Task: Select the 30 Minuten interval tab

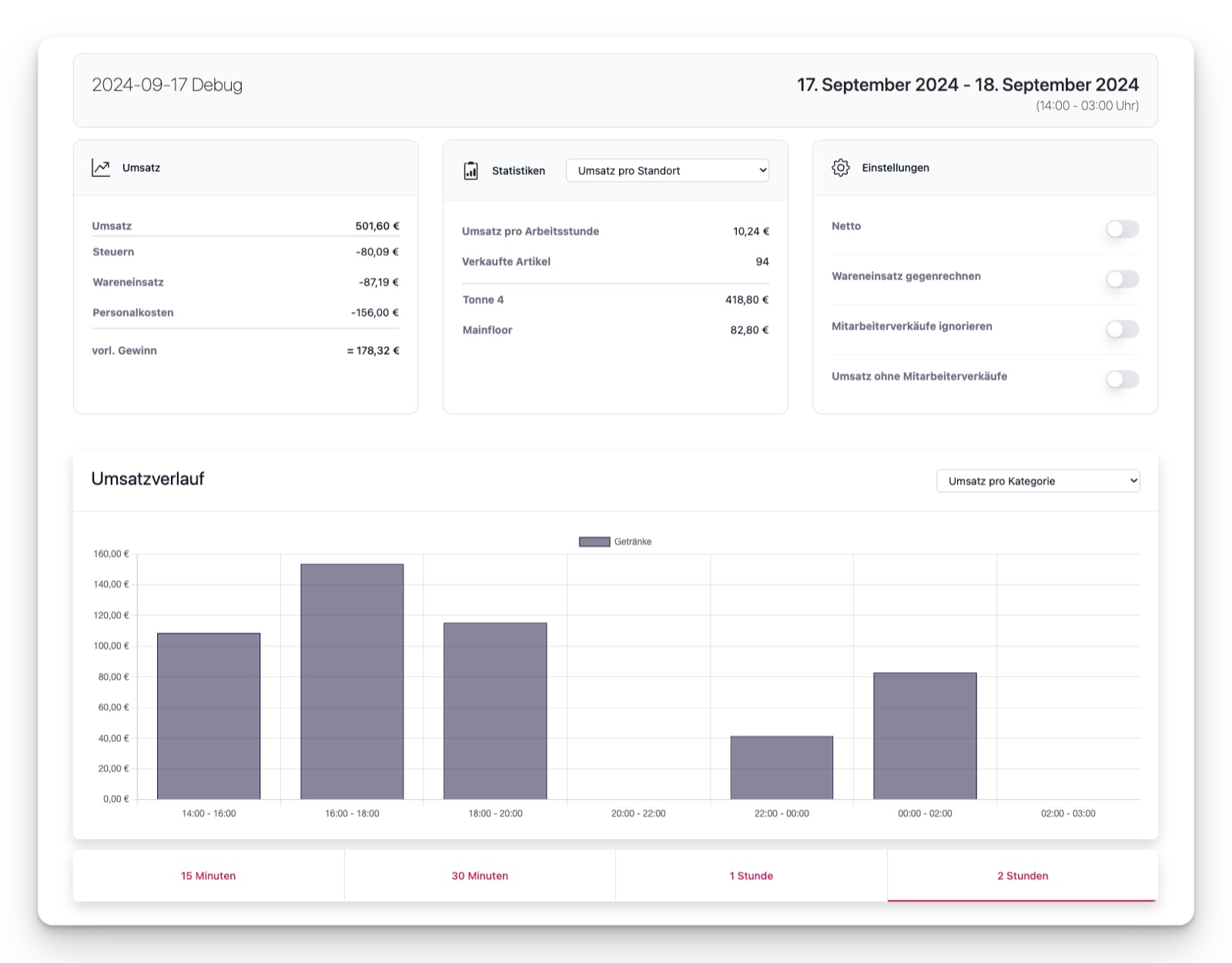Action: [x=480, y=876]
